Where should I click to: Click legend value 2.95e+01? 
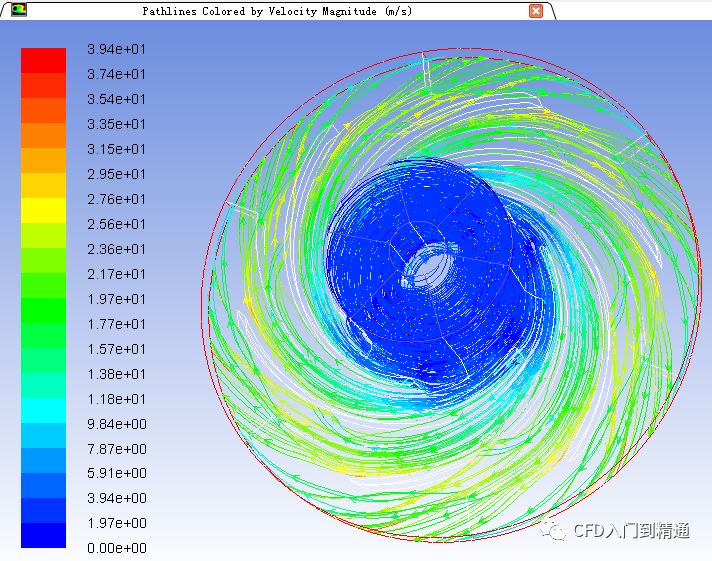[x=116, y=174]
